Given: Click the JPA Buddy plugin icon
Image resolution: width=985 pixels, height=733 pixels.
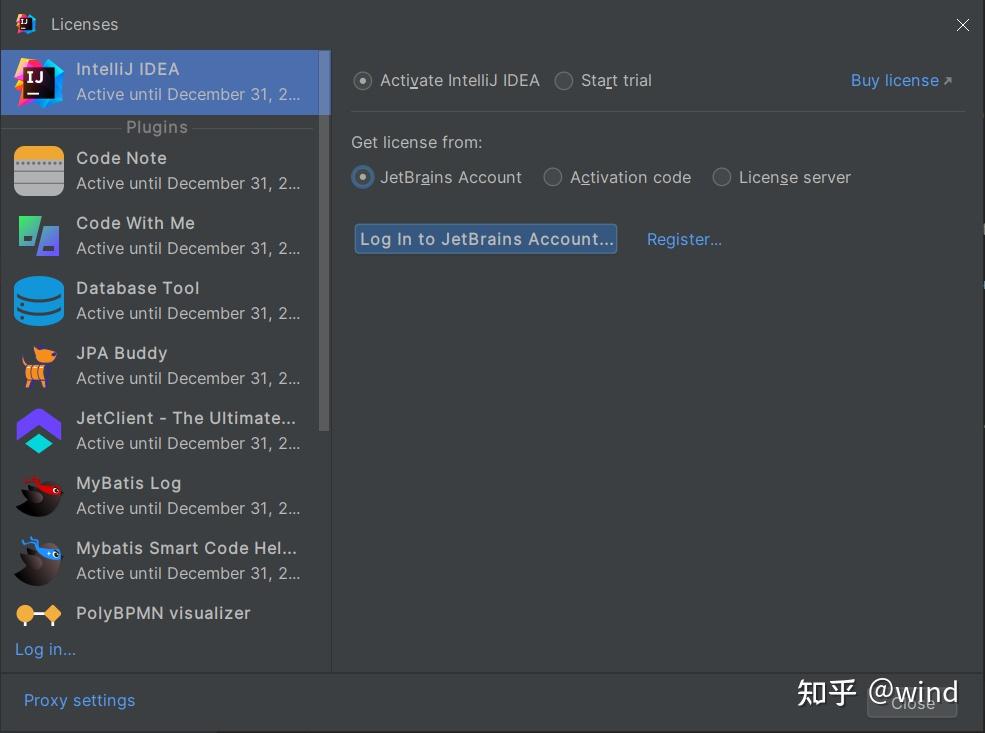Looking at the screenshot, I should (x=38, y=365).
